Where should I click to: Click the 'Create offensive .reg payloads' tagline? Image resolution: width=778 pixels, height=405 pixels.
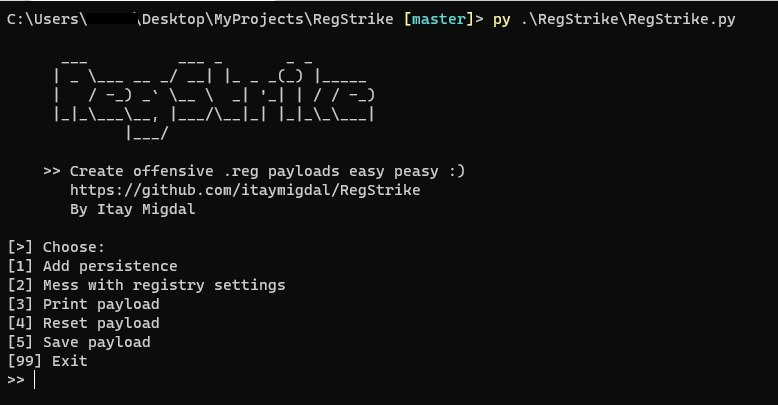tap(204, 171)
